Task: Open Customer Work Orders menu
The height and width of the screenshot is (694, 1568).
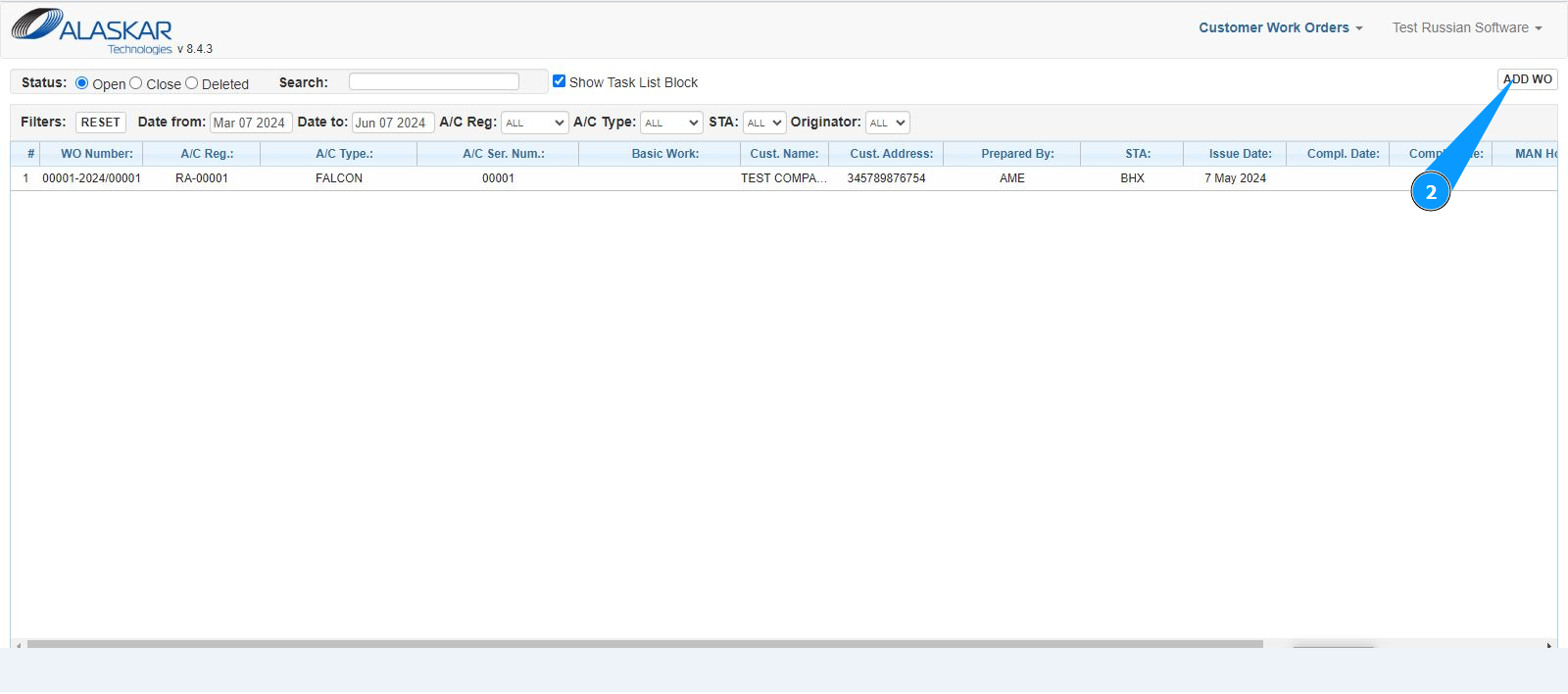Action: (x=1280, y=27)
